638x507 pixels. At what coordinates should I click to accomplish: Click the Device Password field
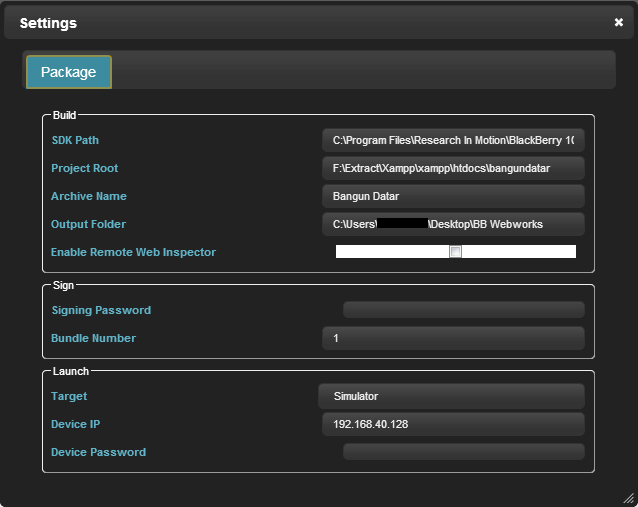[464, 452]
